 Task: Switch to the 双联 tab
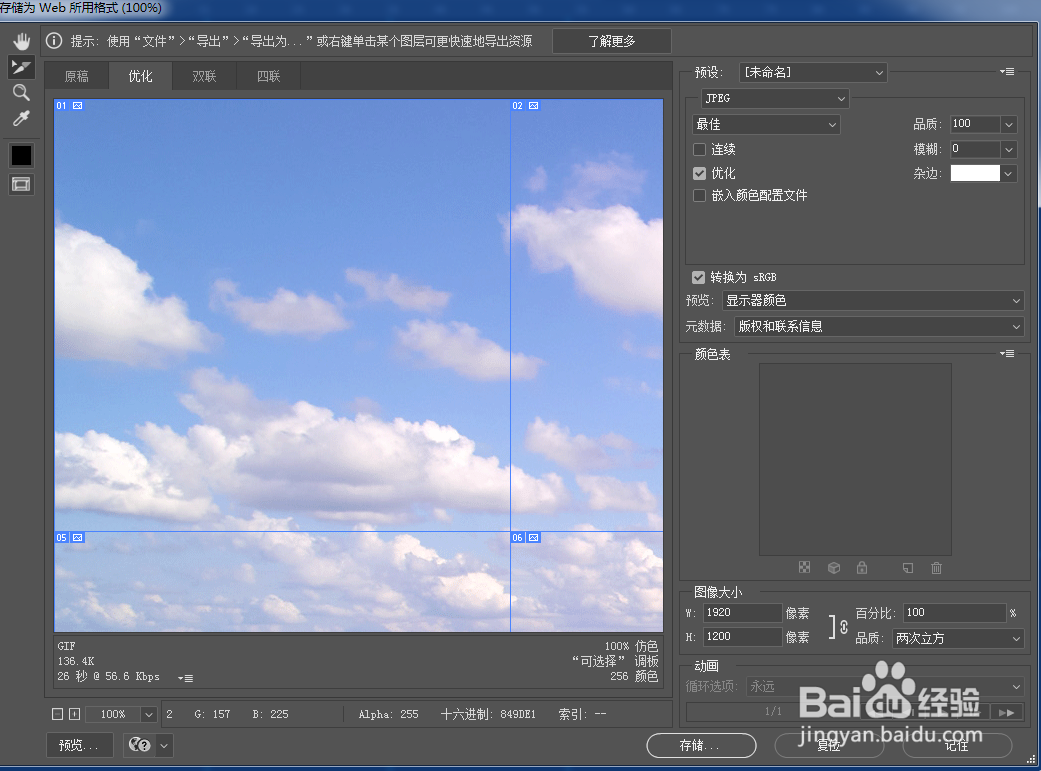coord(204,76)
